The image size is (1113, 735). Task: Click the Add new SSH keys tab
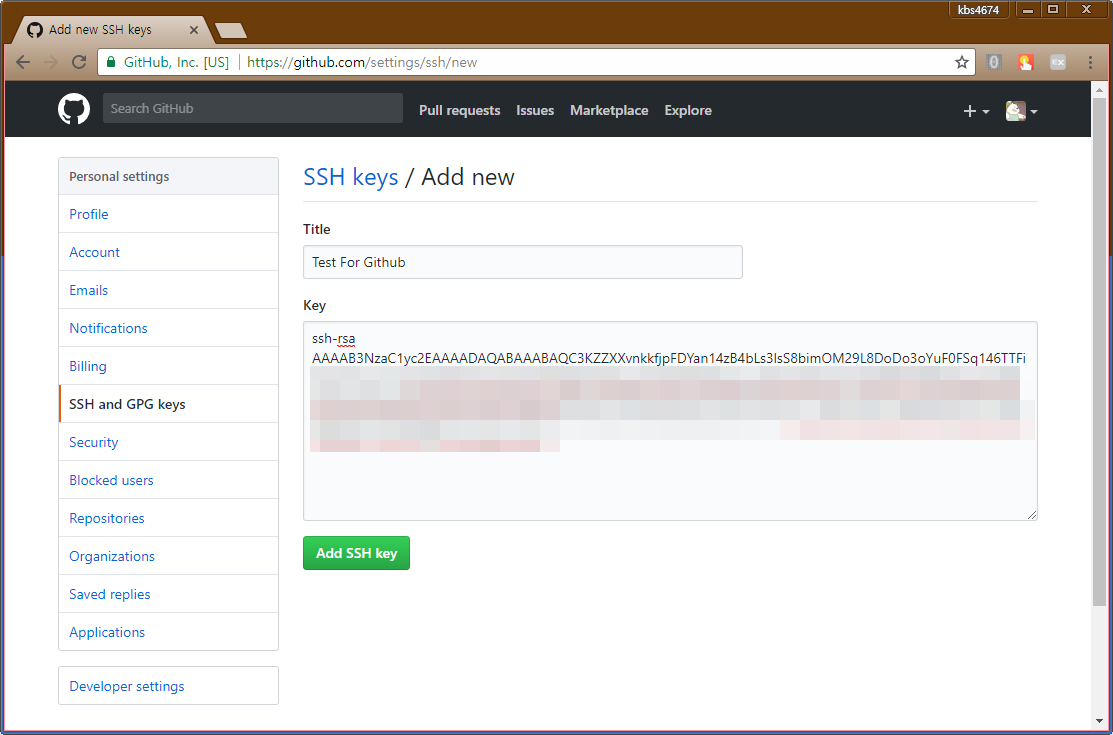[114, 30]
